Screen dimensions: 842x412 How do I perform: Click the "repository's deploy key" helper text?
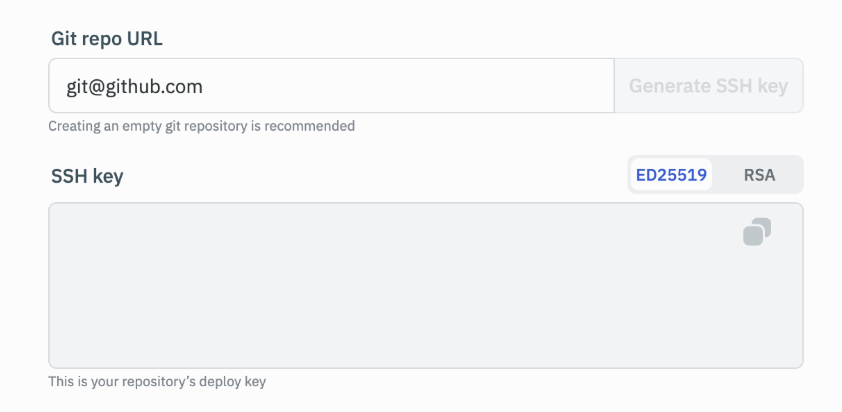157,381
